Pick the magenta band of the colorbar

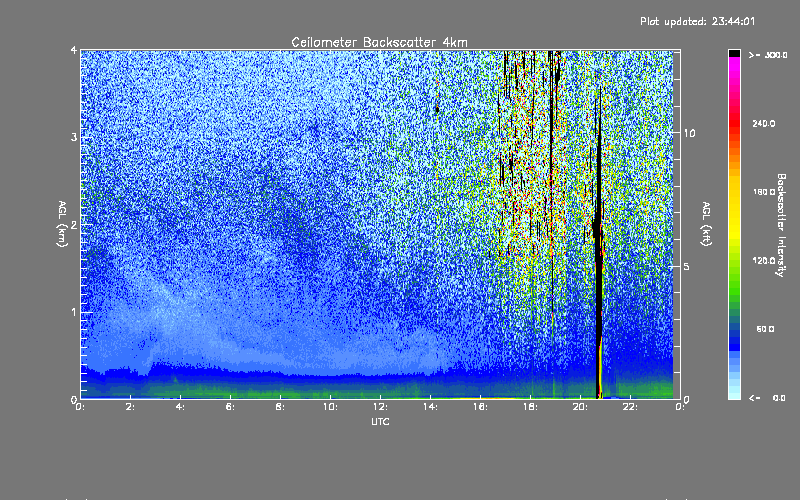pos(734,66)
